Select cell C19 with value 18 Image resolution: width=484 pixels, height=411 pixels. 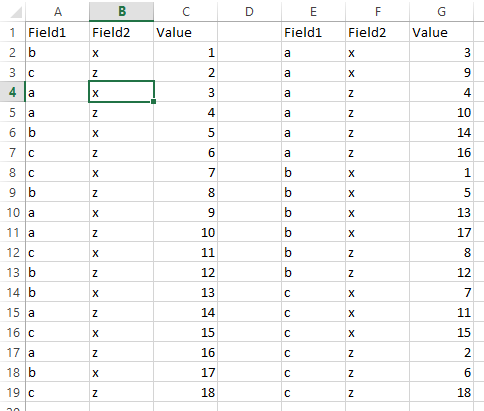(185, 392)
